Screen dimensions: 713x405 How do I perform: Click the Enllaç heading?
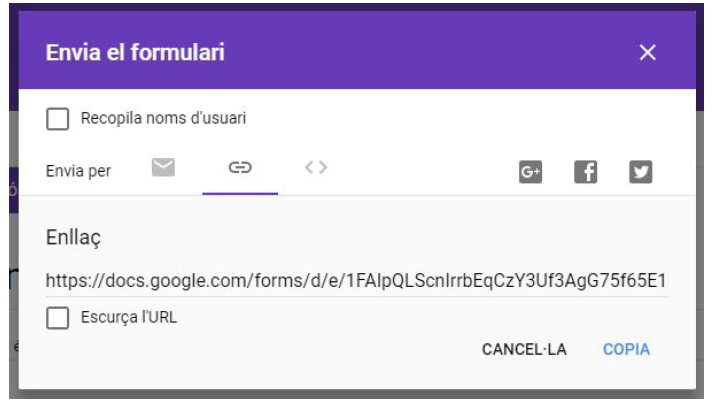(x=74, y=238)
